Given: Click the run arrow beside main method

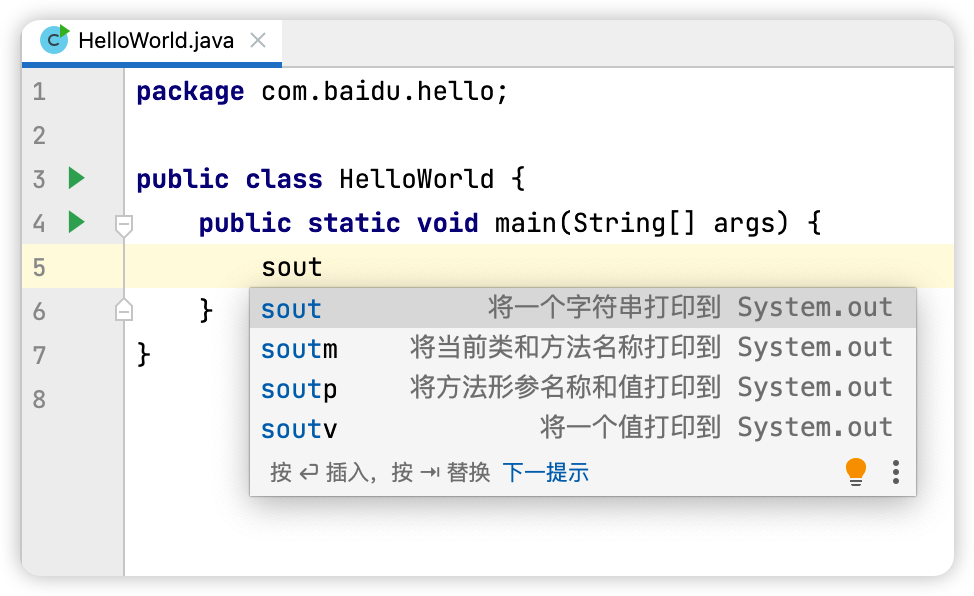Looking at the screenshot, I should [76, 221].
